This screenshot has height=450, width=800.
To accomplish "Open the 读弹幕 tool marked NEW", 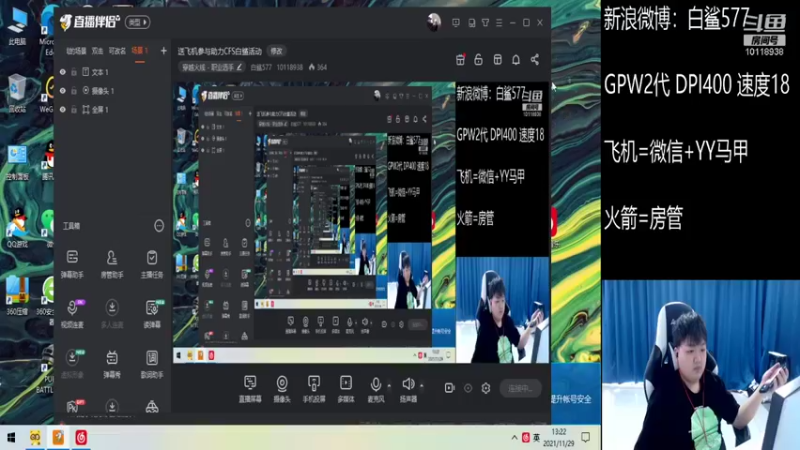I will (152, 313).
